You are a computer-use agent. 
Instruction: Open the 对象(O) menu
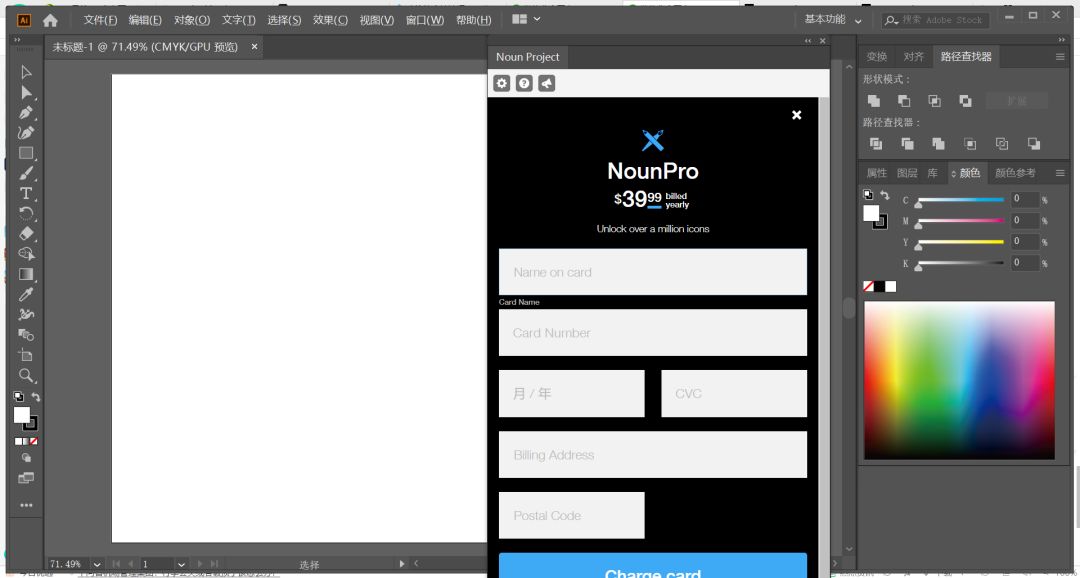pyautogui.click(x=192, y=20)
